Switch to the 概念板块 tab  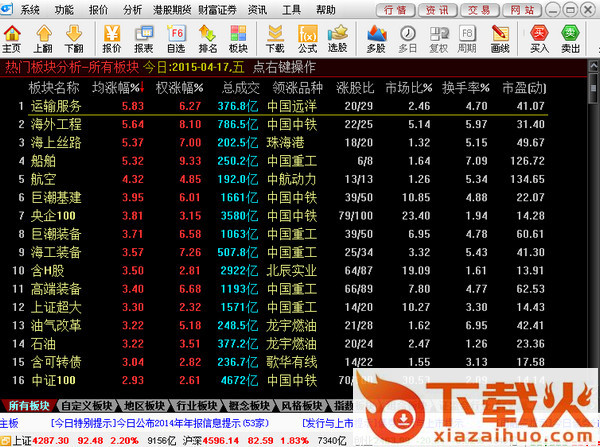(x=249, y=405)
